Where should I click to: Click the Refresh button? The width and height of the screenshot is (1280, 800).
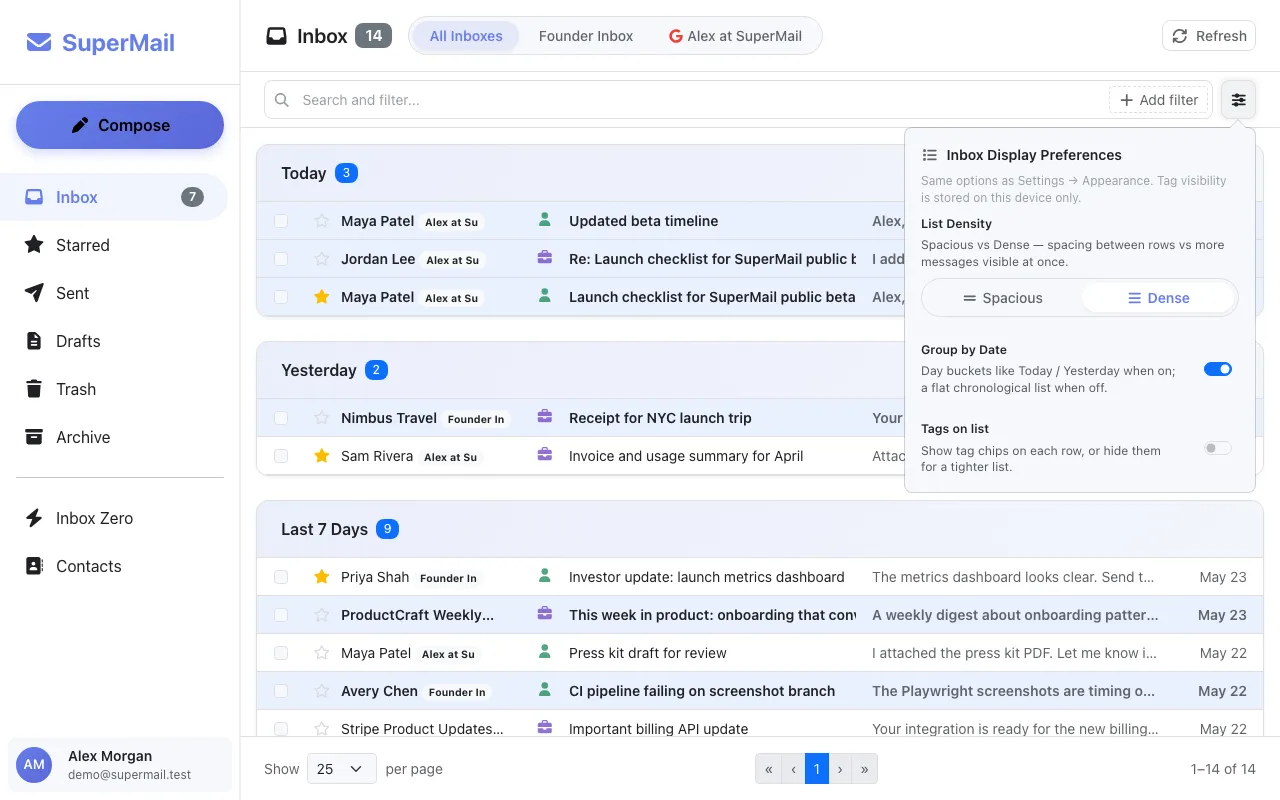pyautogui.click(x=1209, y=36)
